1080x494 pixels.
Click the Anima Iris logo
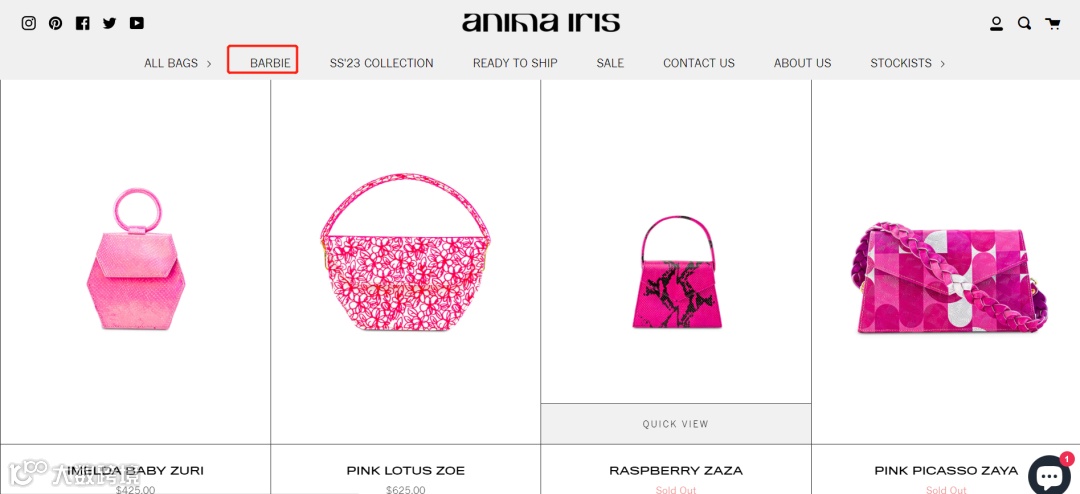click(541, 22)
